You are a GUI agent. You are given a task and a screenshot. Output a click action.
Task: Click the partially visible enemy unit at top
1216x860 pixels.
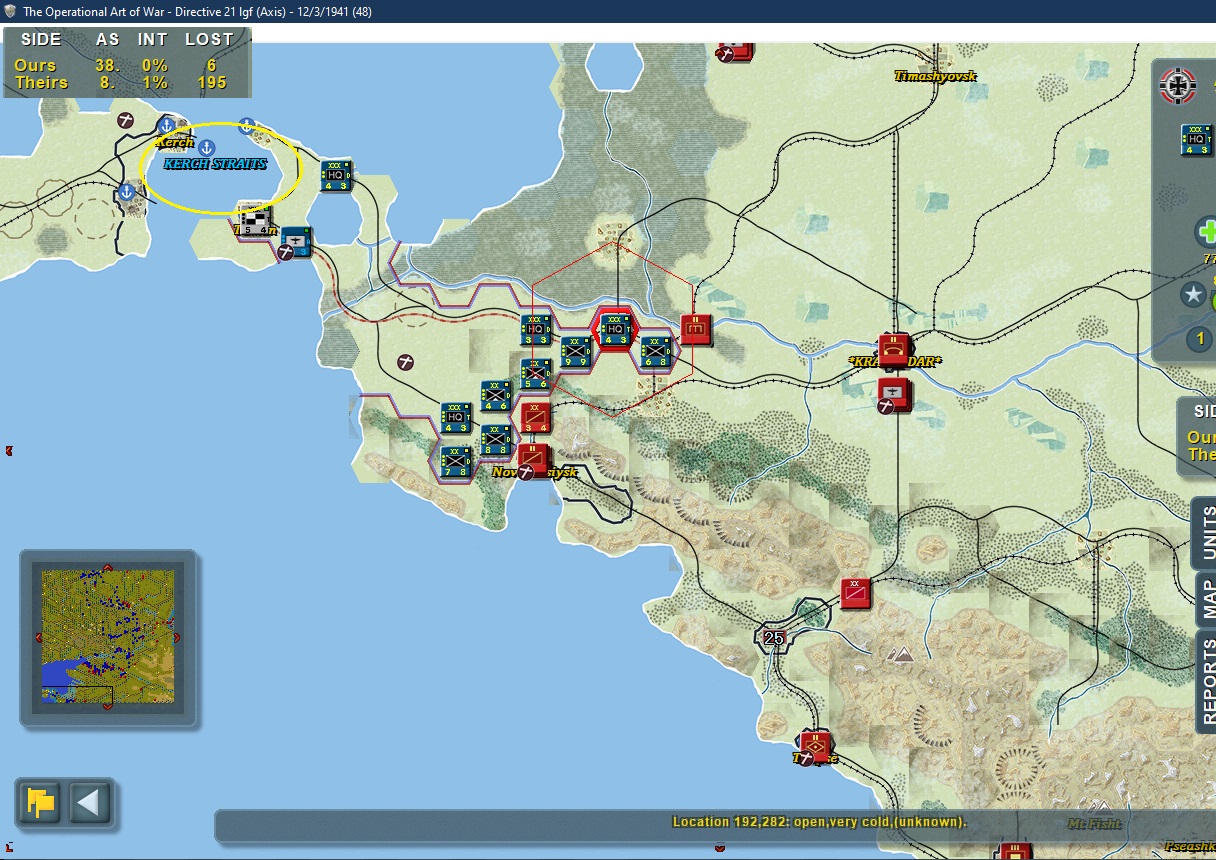coord(735,50)
